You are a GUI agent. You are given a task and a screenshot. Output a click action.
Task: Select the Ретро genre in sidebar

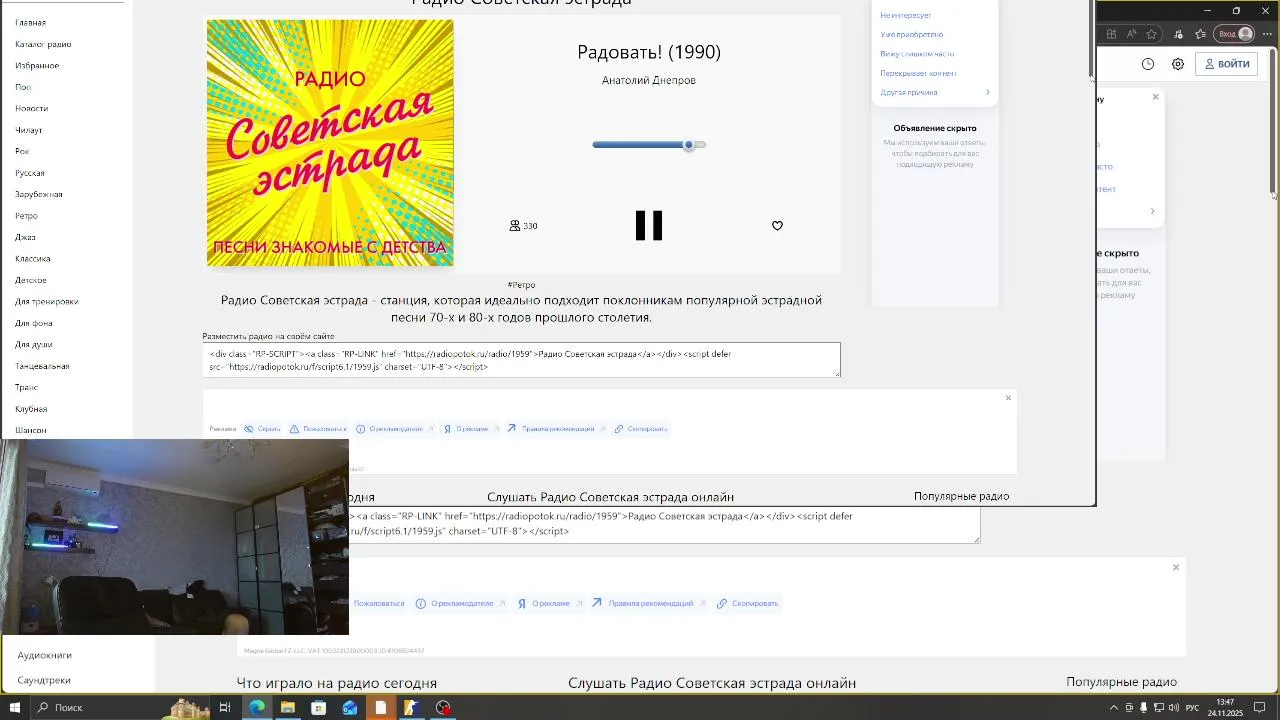[26, 216]
